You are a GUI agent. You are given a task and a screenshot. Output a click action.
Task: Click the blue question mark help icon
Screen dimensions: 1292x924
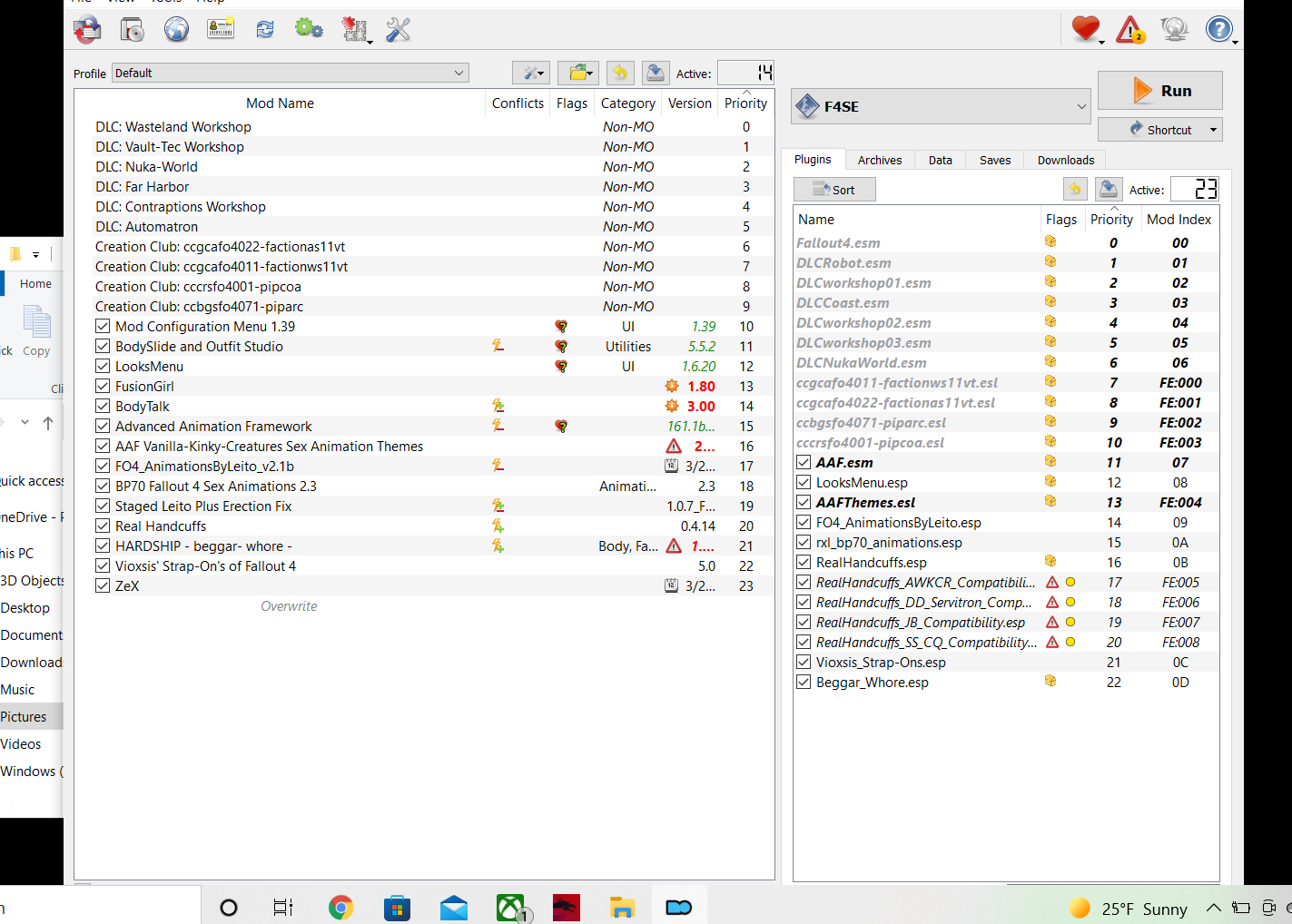tap(1219, 30)
